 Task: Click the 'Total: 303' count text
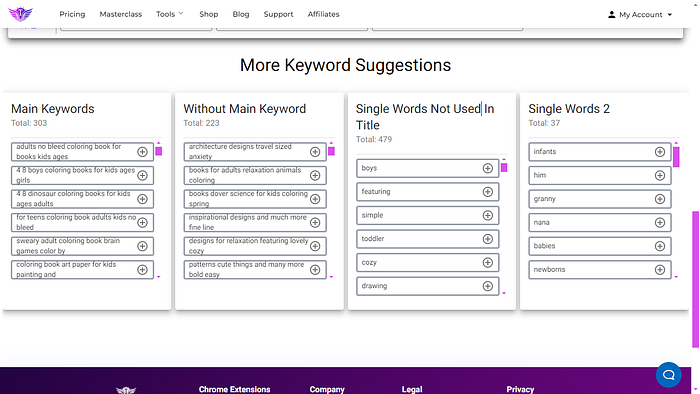tap(29, 123)
